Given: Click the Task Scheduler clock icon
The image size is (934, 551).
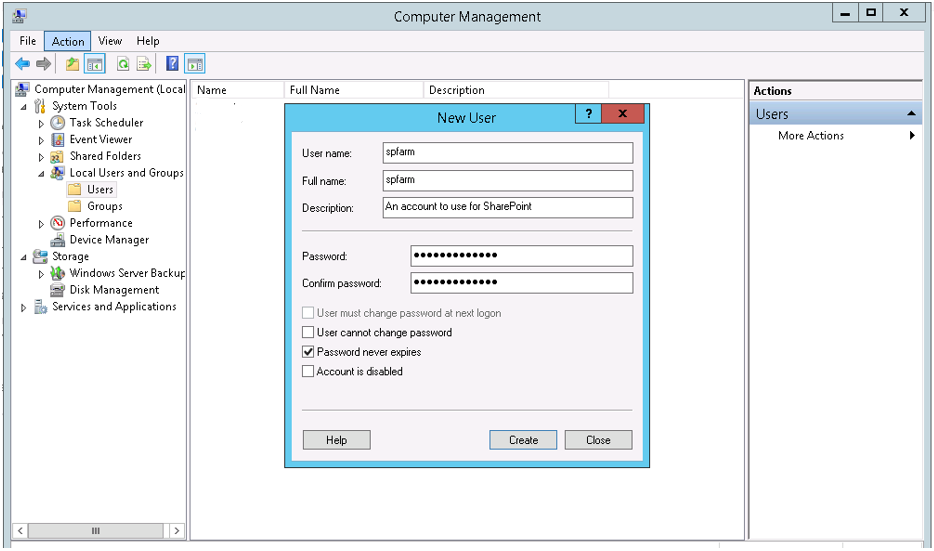Looking at the screenshot, I should [x=58, y=123].
